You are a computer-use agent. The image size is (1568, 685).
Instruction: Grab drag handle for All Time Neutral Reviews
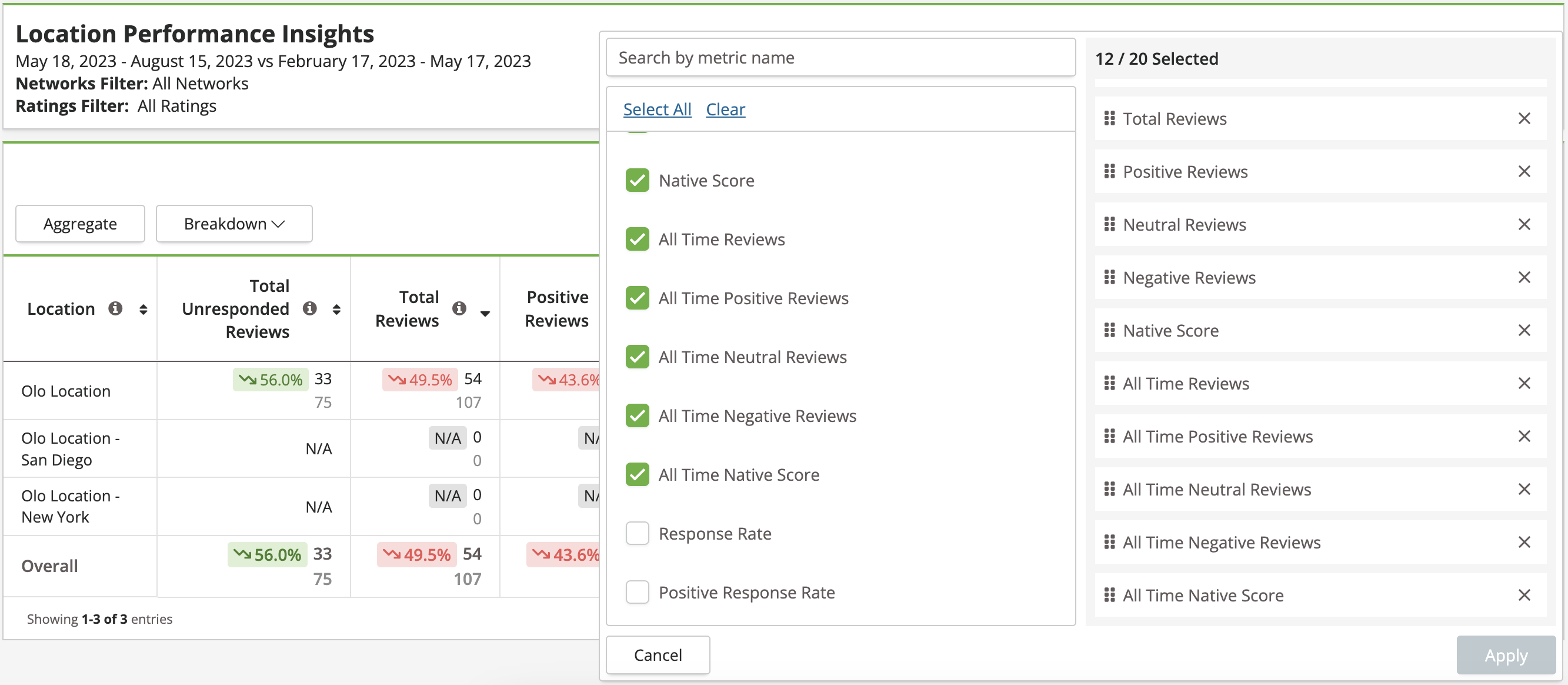1109,489
